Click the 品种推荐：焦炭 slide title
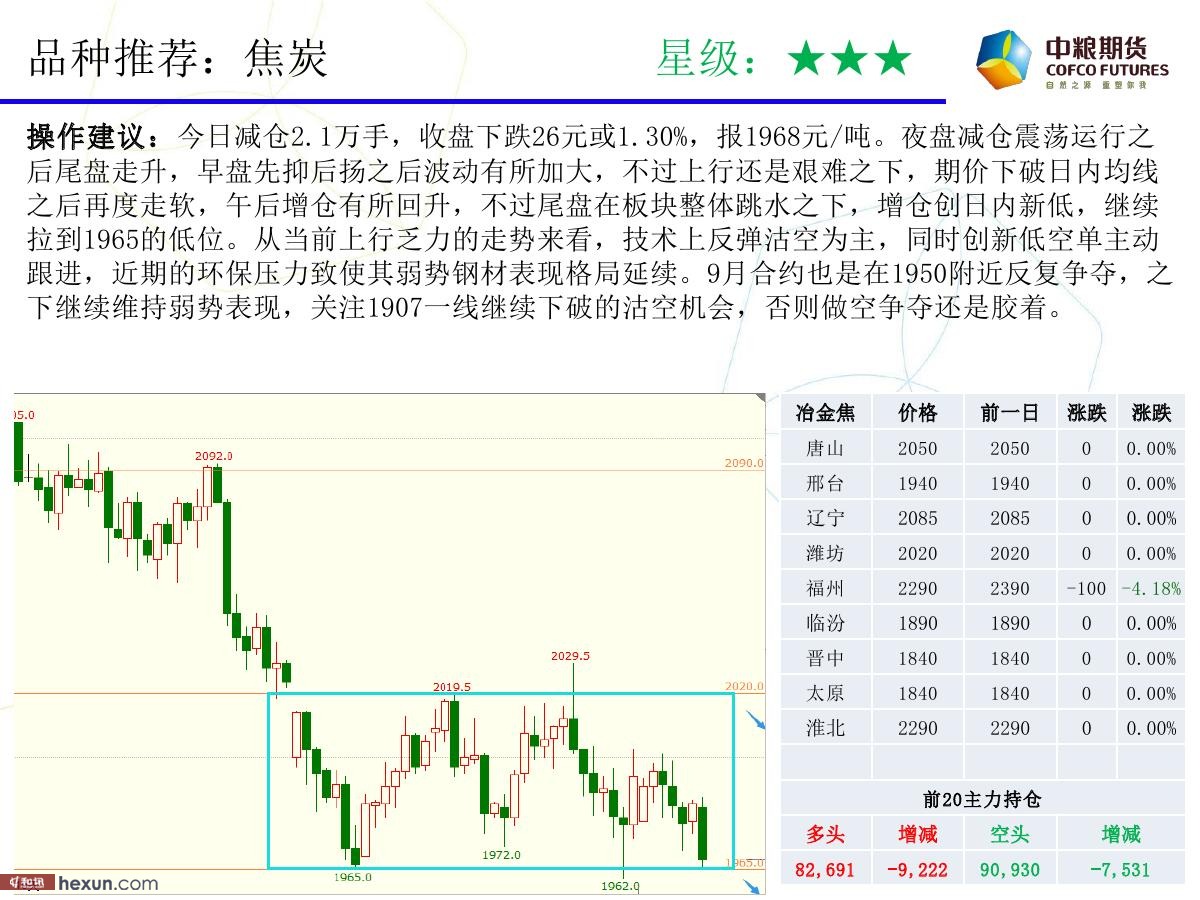This screenshot has height=900, width=1200. (x=178, y=58)
